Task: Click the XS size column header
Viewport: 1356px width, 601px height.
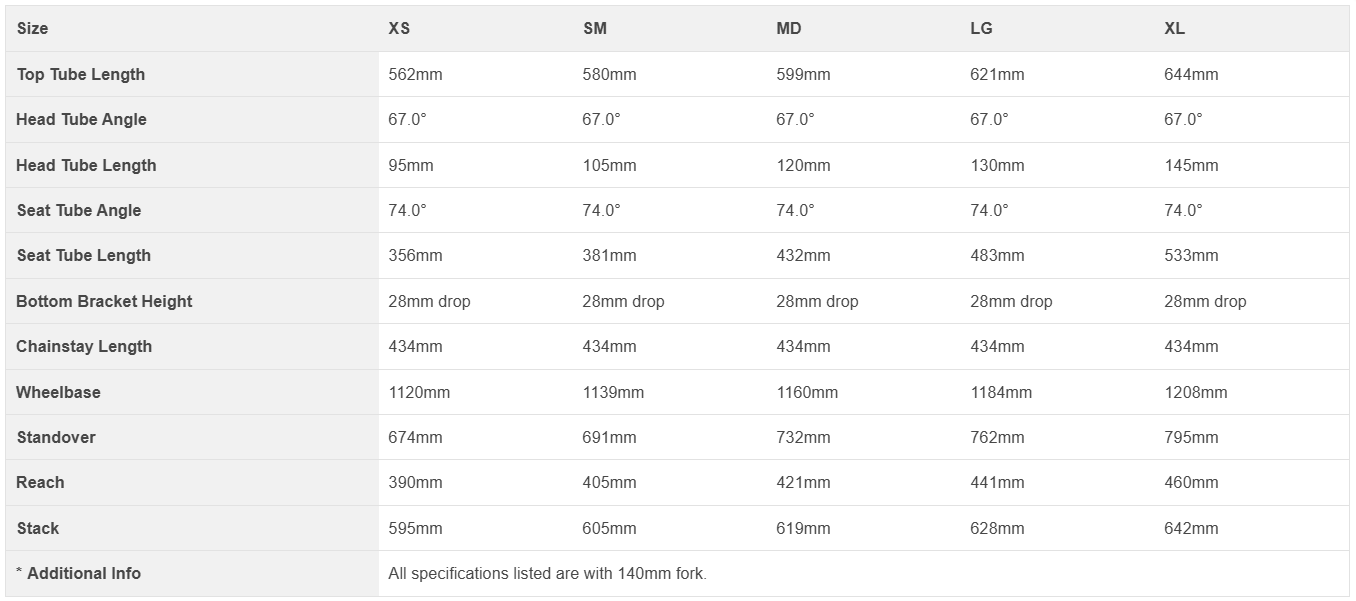Action: pos(399,29)
